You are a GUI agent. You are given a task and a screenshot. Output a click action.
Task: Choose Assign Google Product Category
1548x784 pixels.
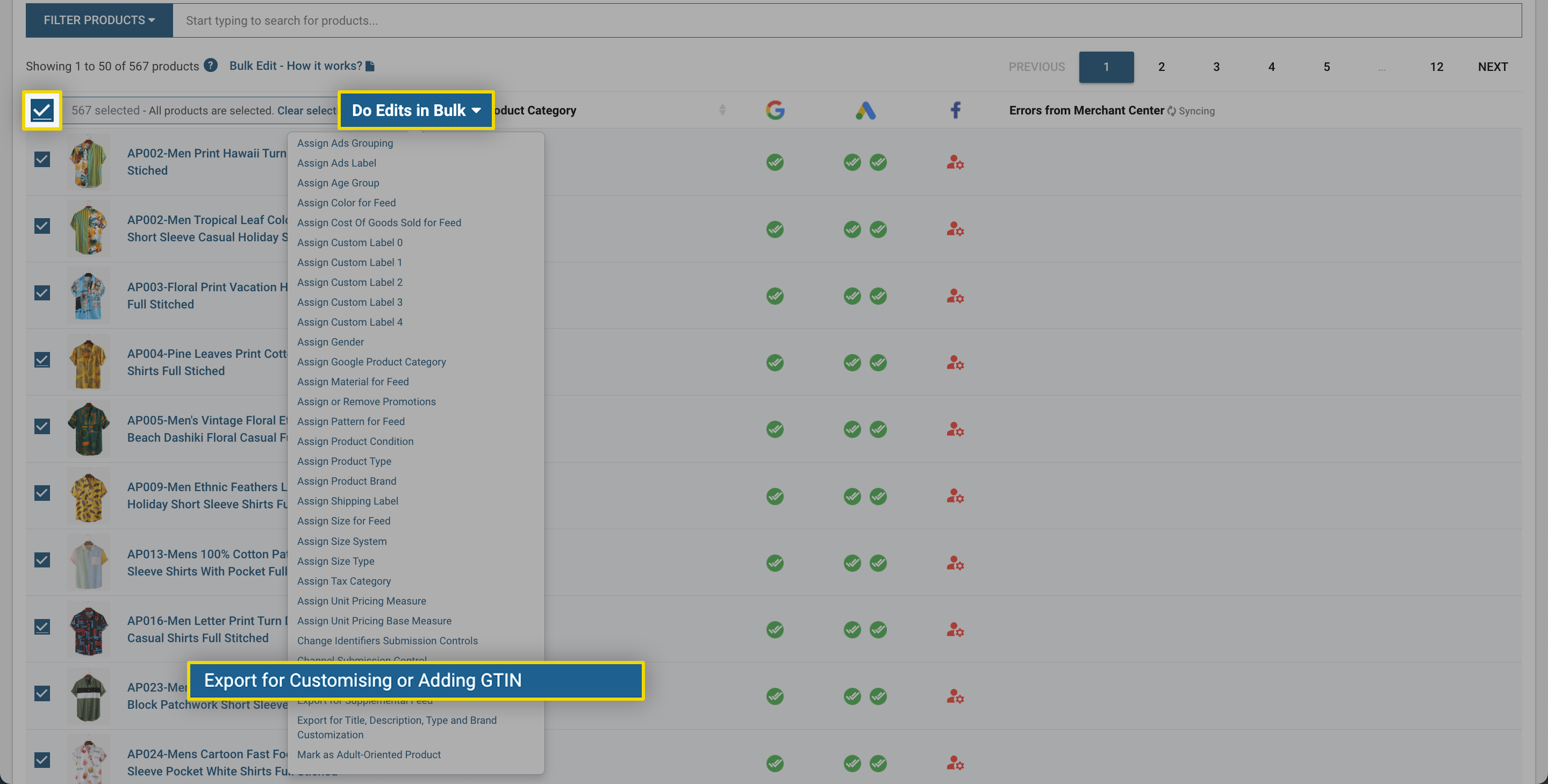coord(371,362)
